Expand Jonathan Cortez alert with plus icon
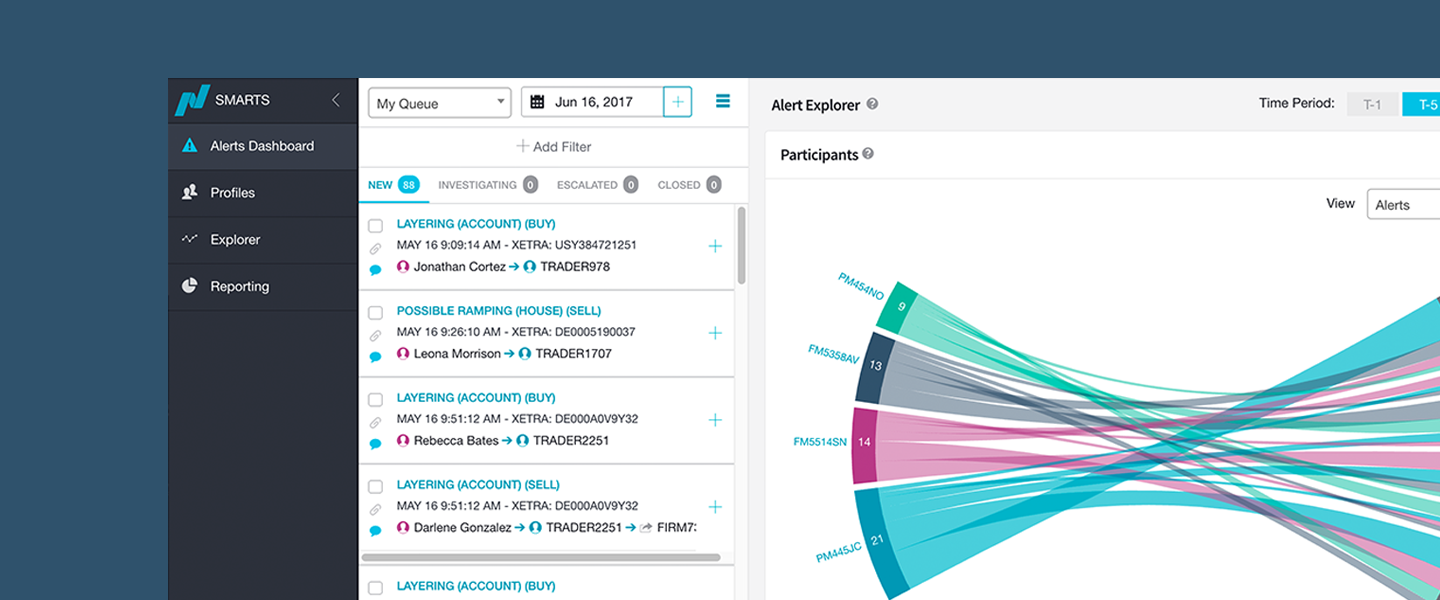The width and height of the screenshot is (1440, 600). tap(715, 246)
